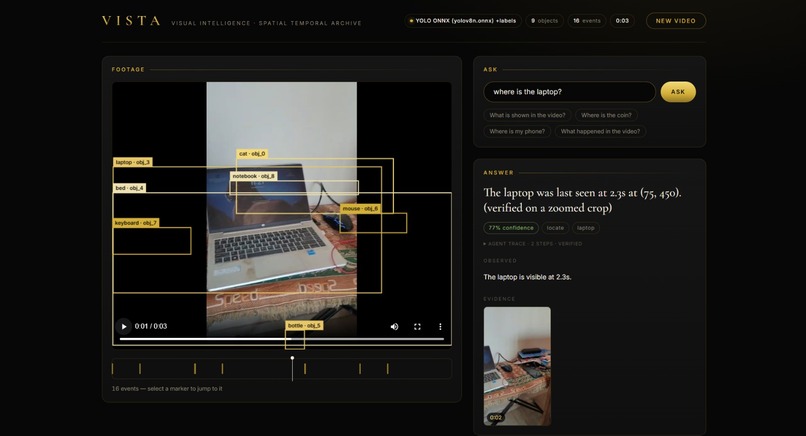This screenshot has width=806, height=436.
Task: Enter fullscreen on the video player
Action: click(417, 326)
